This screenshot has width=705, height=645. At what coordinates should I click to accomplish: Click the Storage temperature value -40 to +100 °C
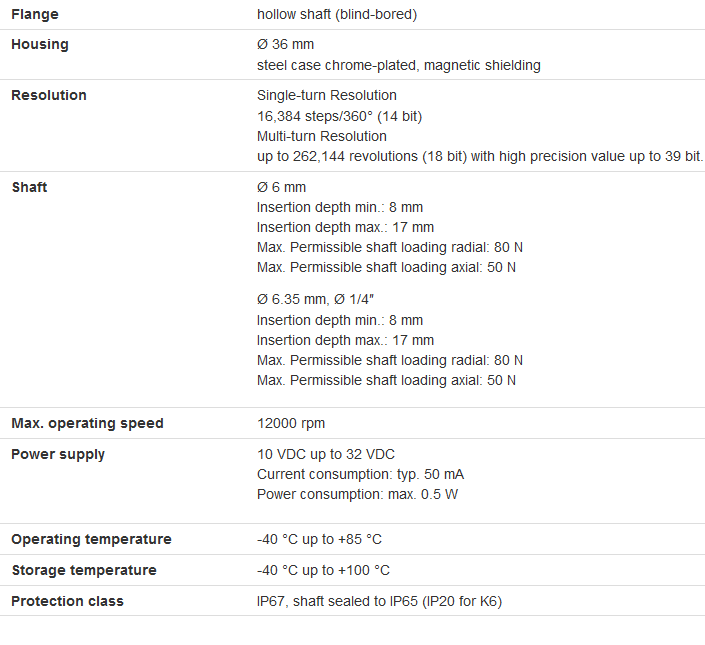[x=323, y=570]
